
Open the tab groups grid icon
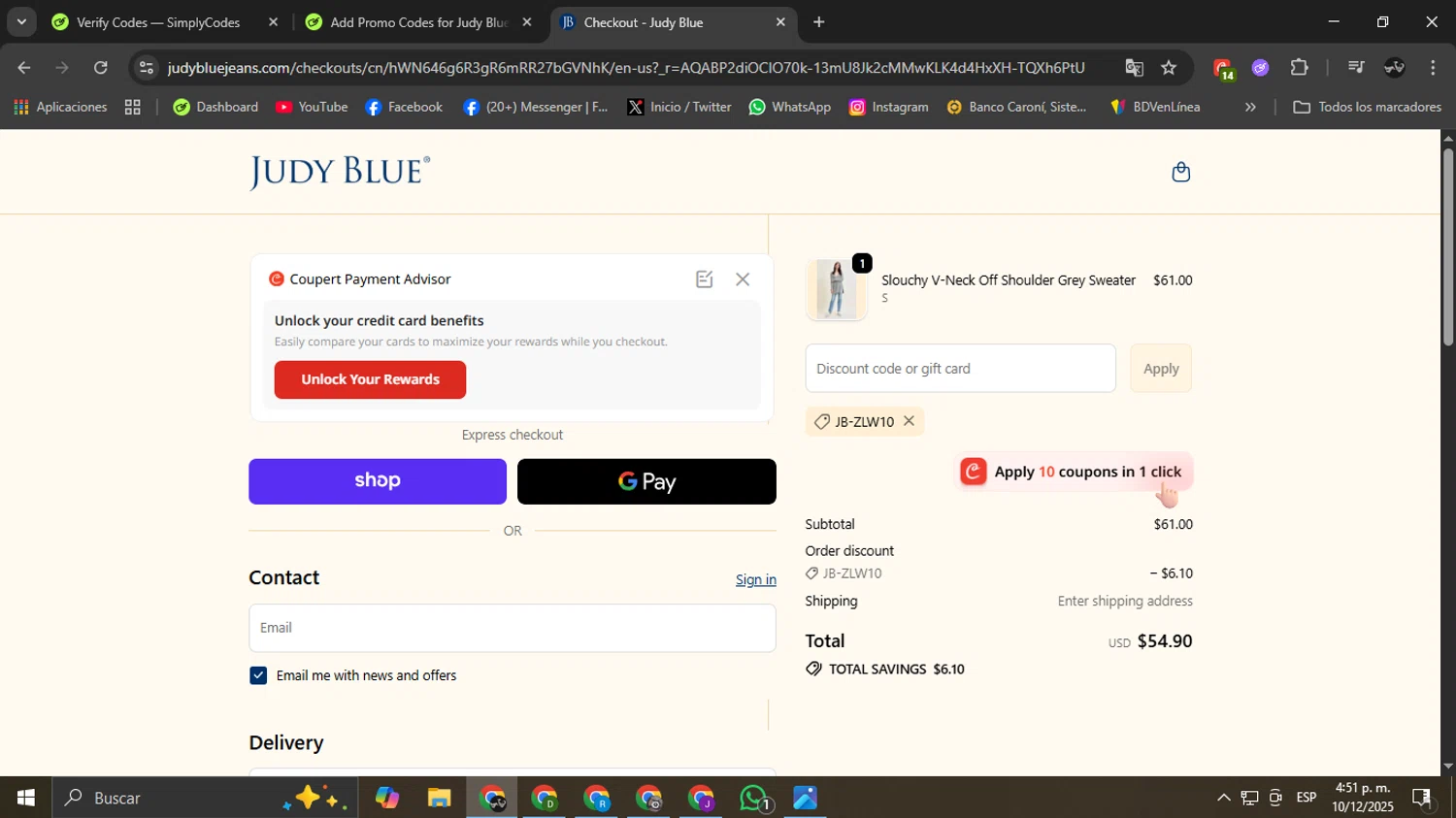point(133,107)
